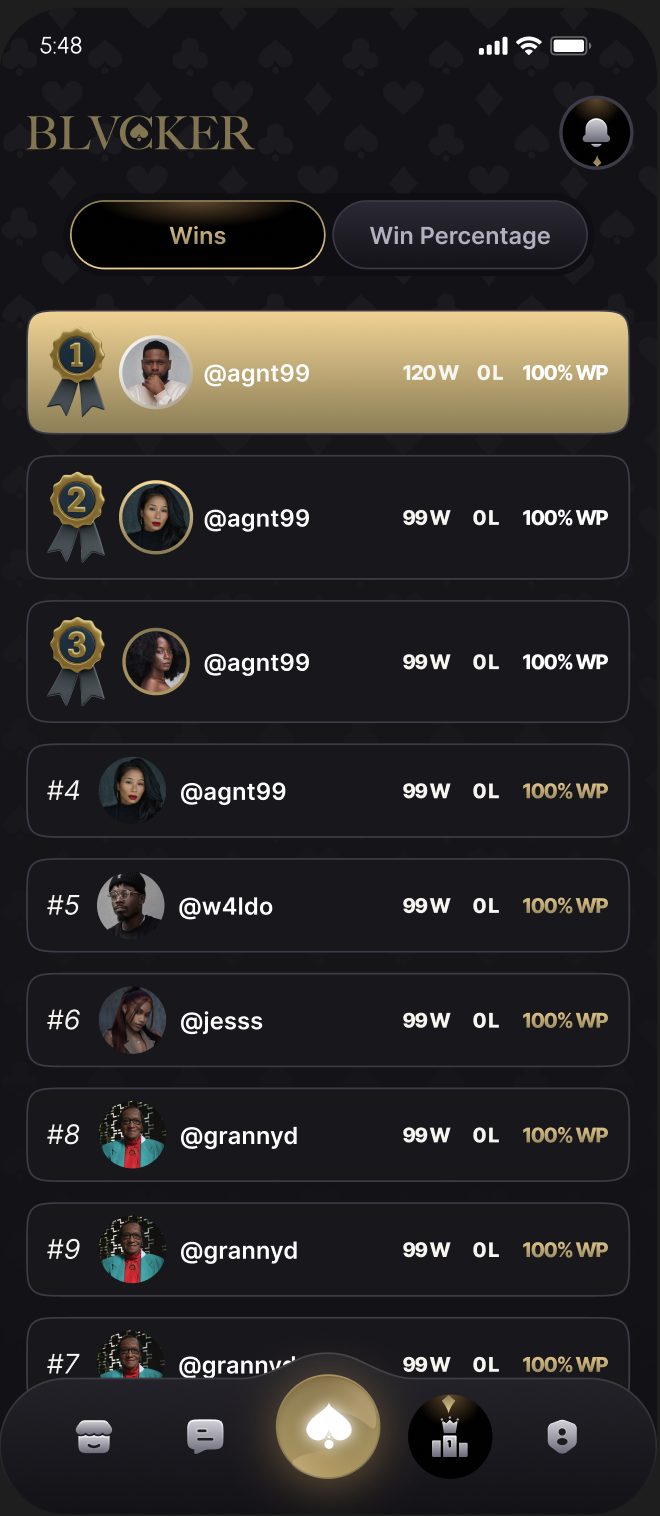
Task: Tap the rank 2 ribbon badge
Action: [x=77, y=516]
